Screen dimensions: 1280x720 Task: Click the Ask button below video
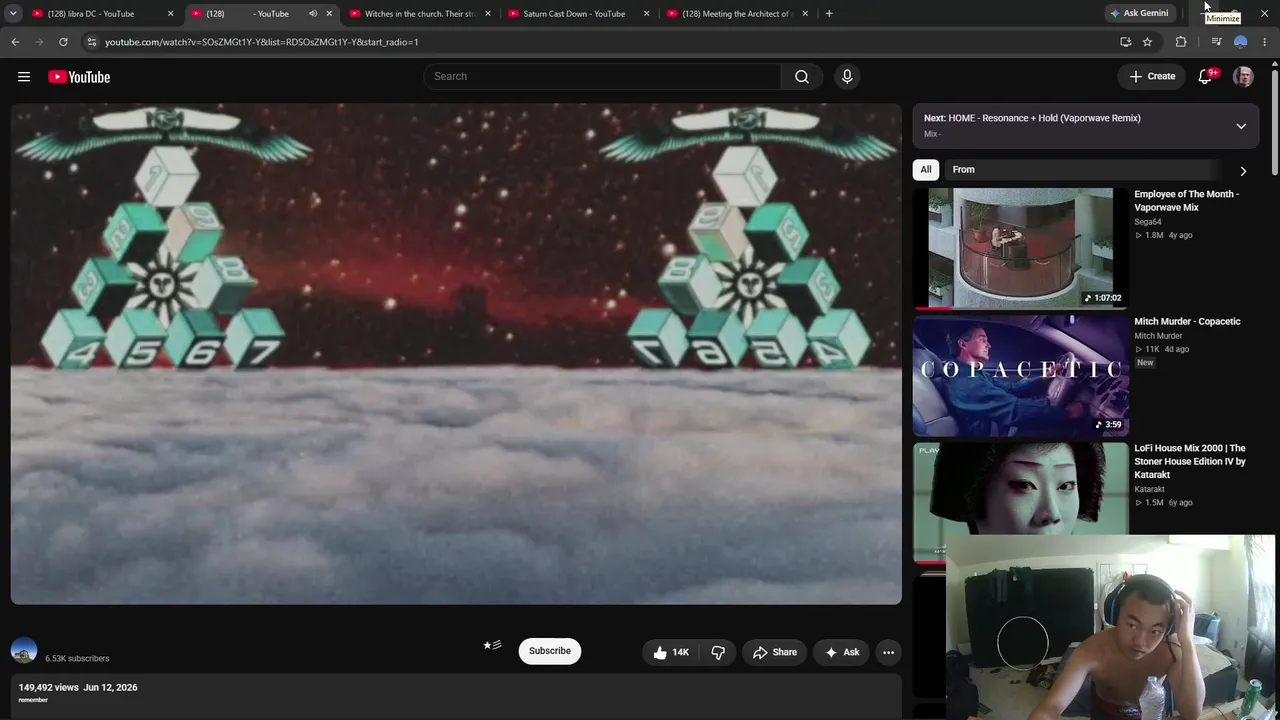point(841,652)
